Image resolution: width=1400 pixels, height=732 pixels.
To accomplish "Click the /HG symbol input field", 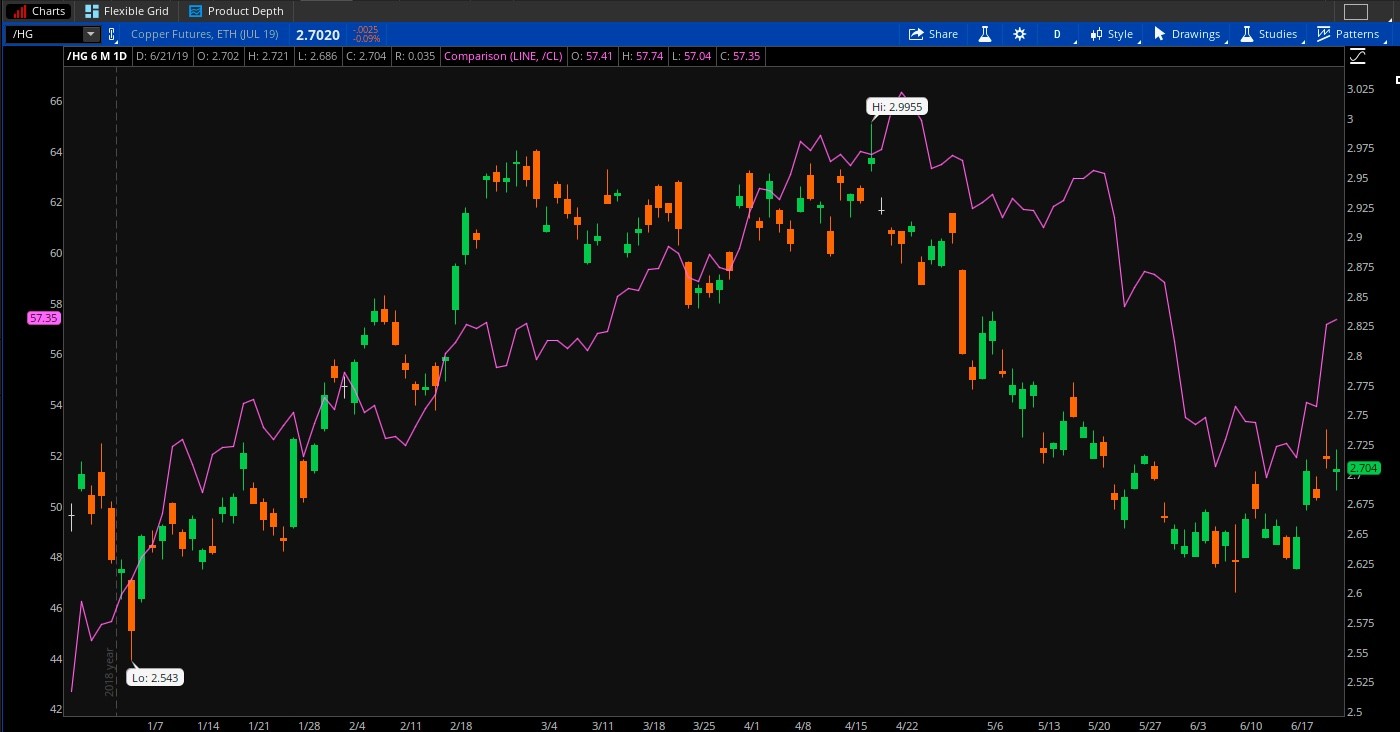I will [44, 34].
